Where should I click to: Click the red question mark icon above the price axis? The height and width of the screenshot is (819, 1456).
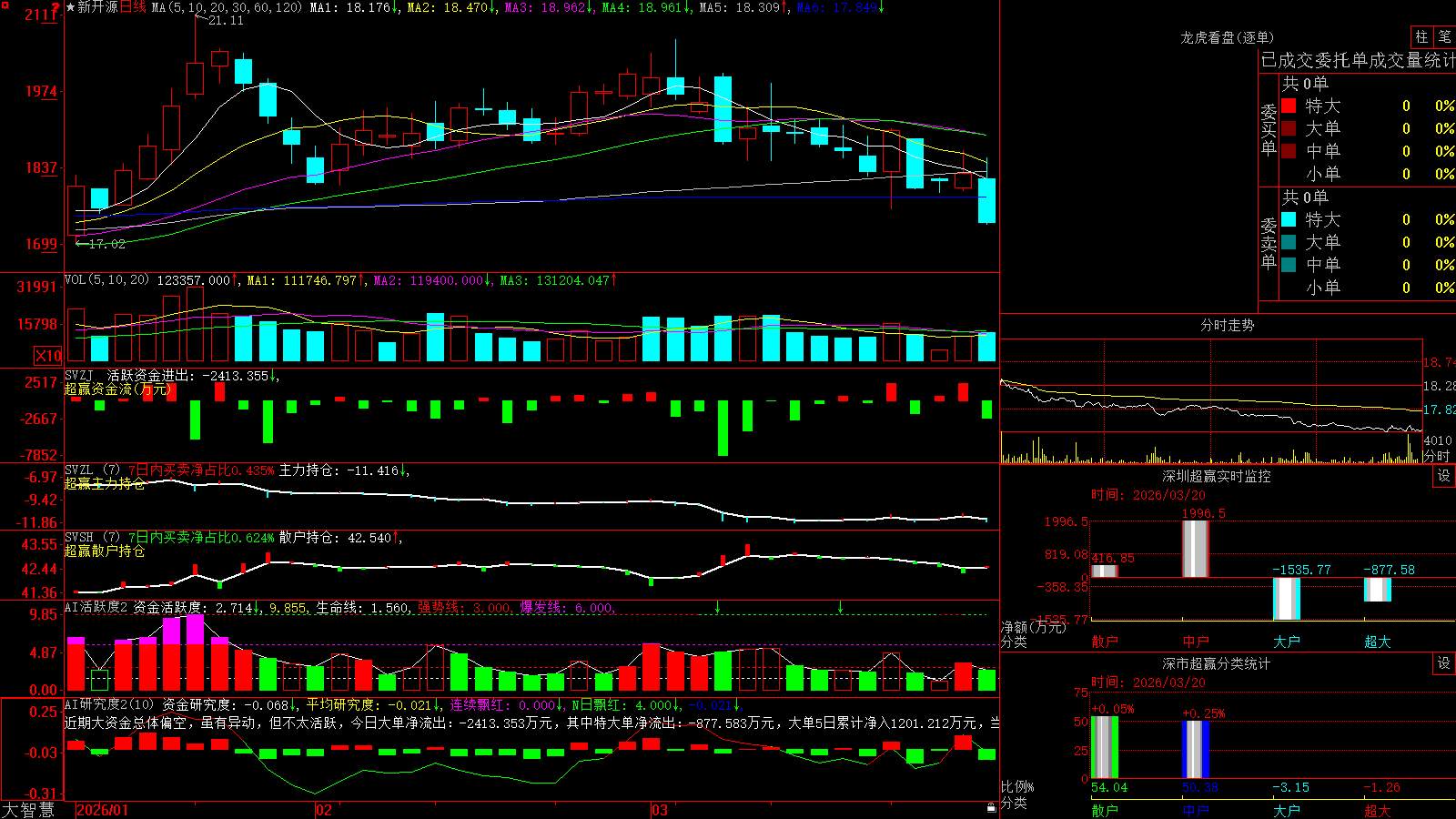tap(56, 7)
